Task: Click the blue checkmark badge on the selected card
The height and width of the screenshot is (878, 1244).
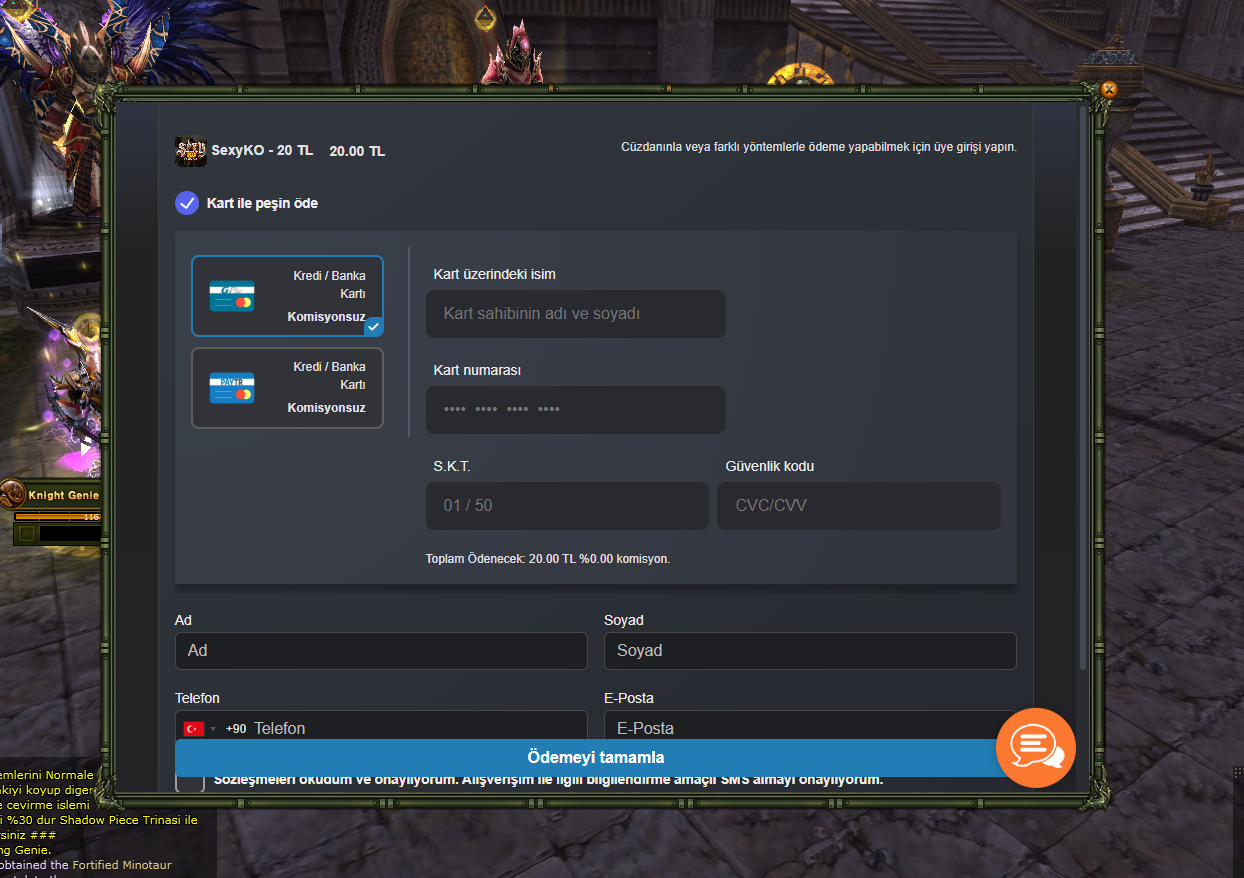Action: (374, 327)
